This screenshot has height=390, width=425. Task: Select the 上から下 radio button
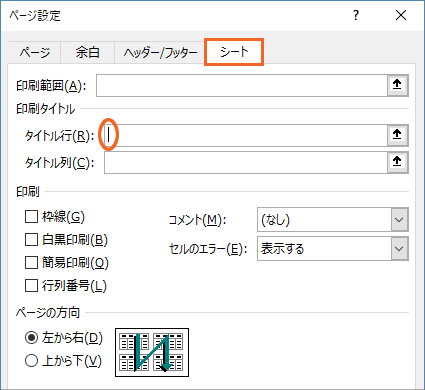coord(31,361)
